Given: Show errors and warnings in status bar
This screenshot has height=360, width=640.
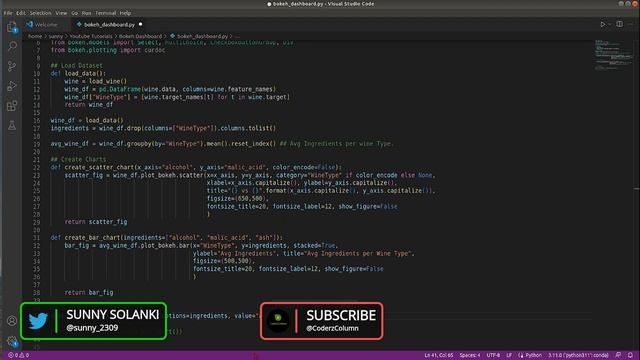Looking at the screenshot, I should click(18, 356).
